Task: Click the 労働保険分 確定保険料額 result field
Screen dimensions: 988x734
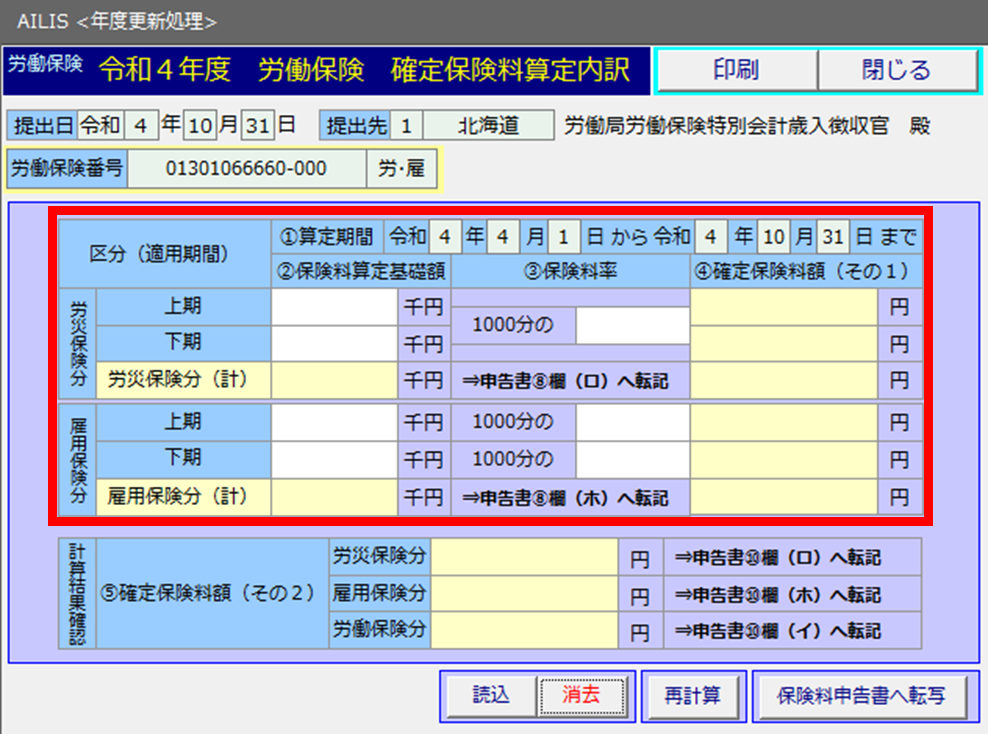Action: click(x=524, y=630)
